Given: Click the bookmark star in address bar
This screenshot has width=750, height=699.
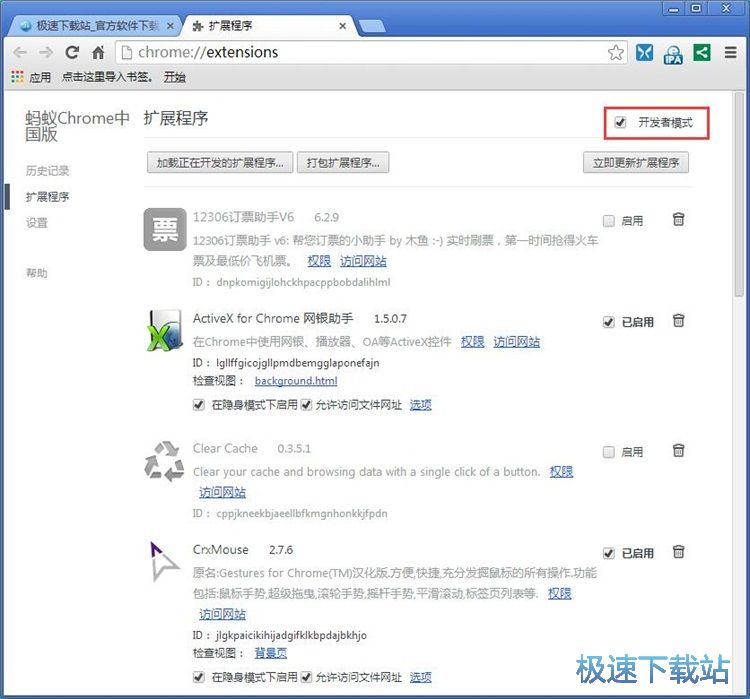Looking at the screenshot, I should tap(616, 52).
